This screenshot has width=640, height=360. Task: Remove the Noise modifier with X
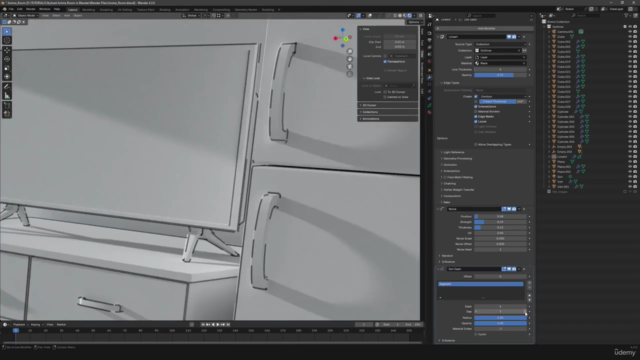524,209
